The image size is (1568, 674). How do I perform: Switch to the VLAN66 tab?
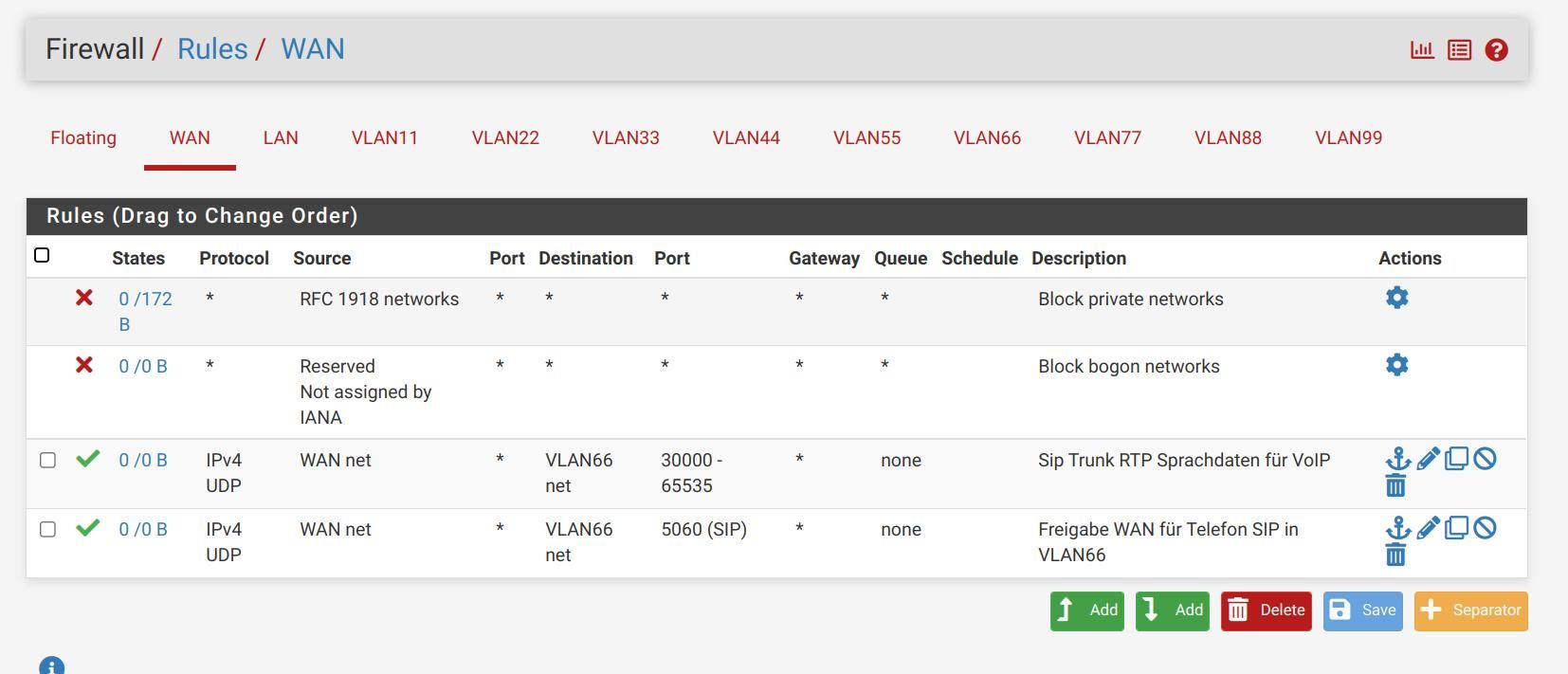pos(987,138)
